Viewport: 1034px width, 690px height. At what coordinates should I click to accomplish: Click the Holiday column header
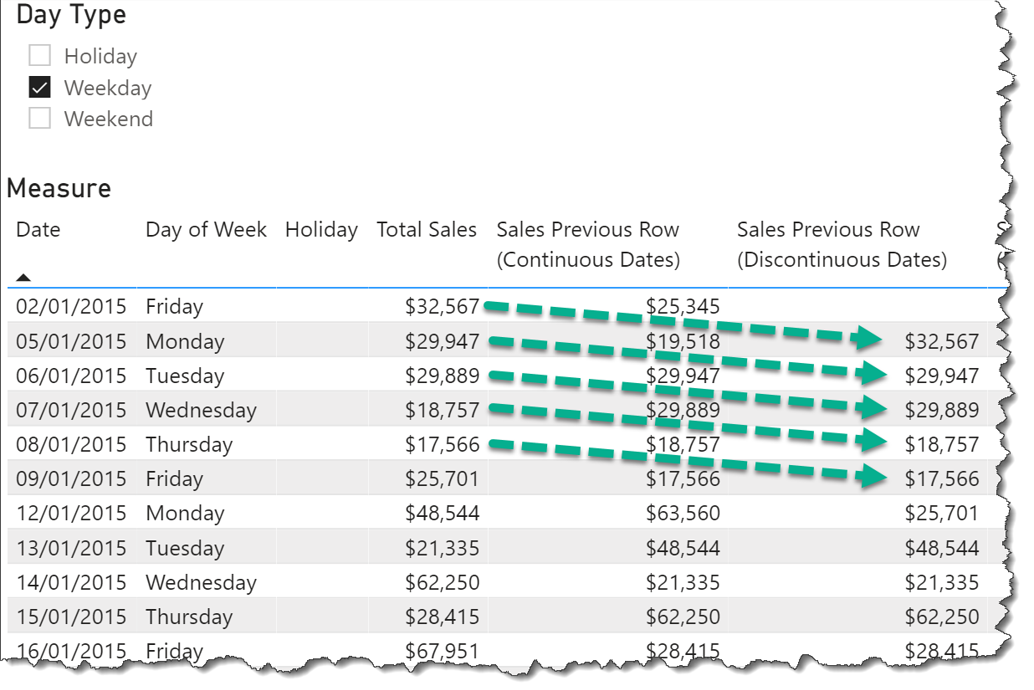[x=321, y=230]
